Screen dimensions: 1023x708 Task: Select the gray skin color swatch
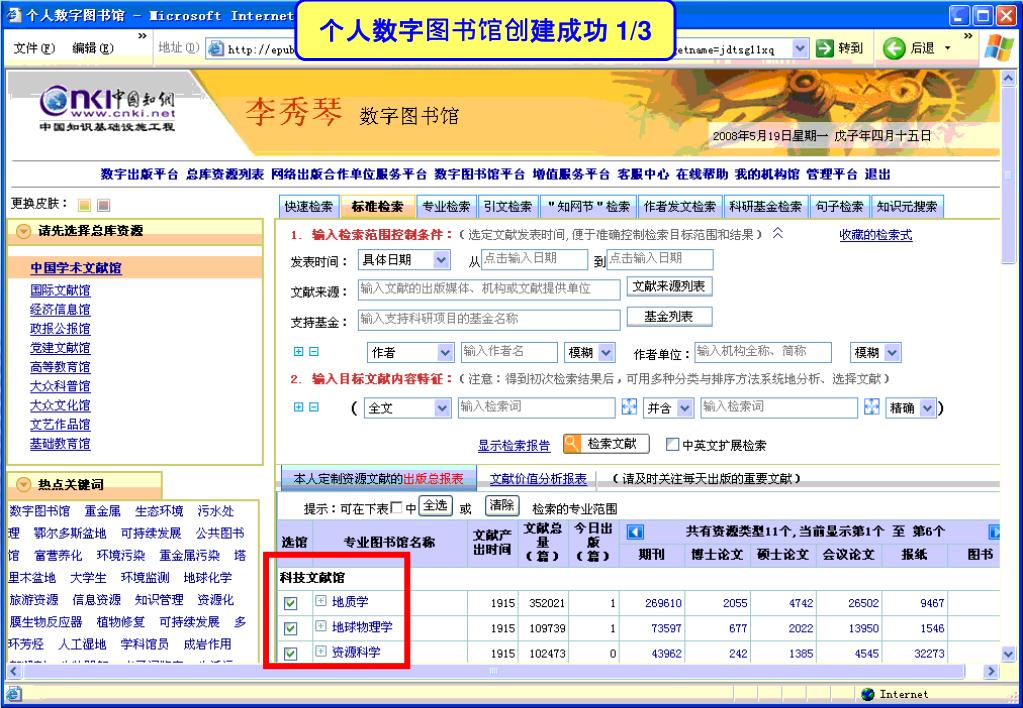coord(103,206)
